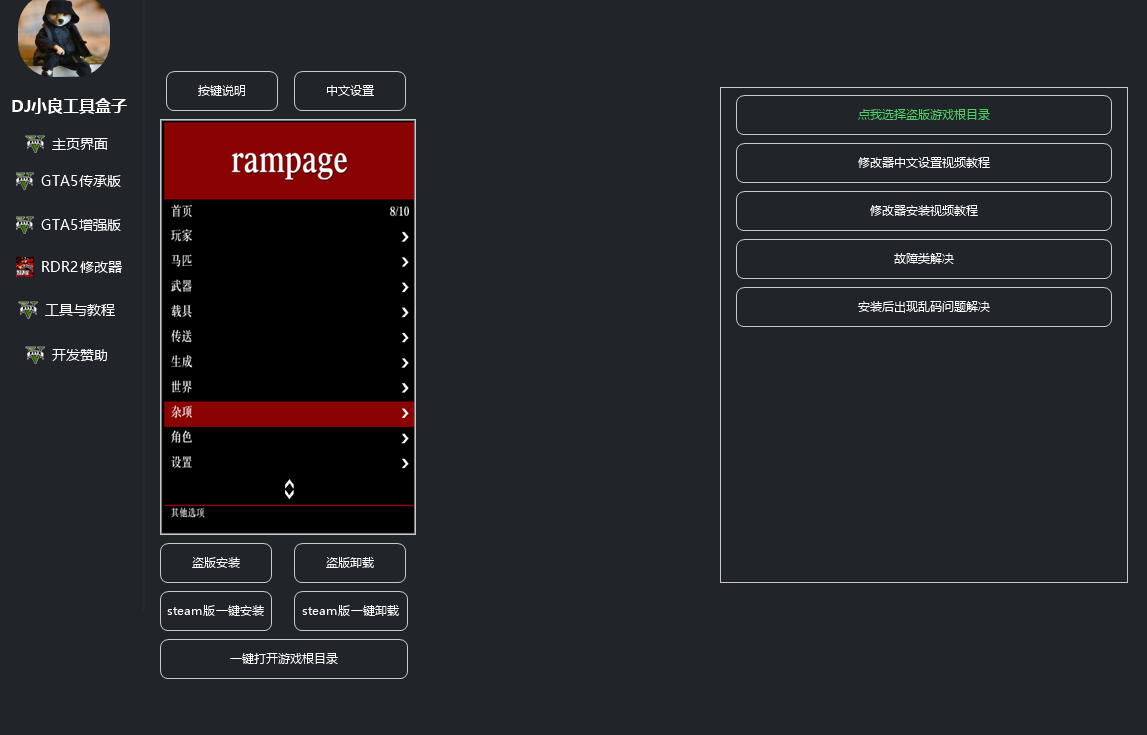Click 一键打开游戏根目录 button
1147x735 pixels.
tap(284, 659)
